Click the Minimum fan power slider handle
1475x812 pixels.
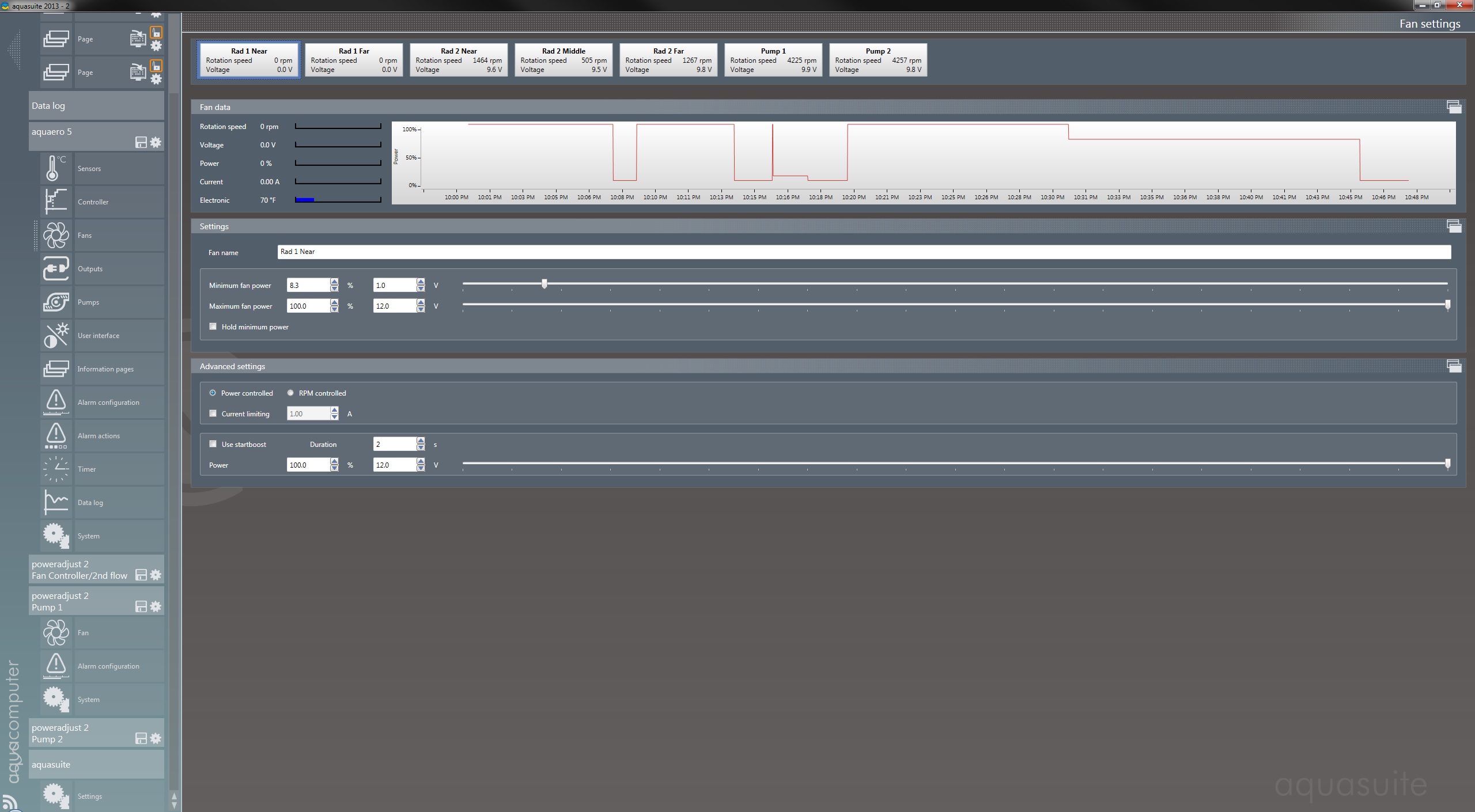click(544, 284)
